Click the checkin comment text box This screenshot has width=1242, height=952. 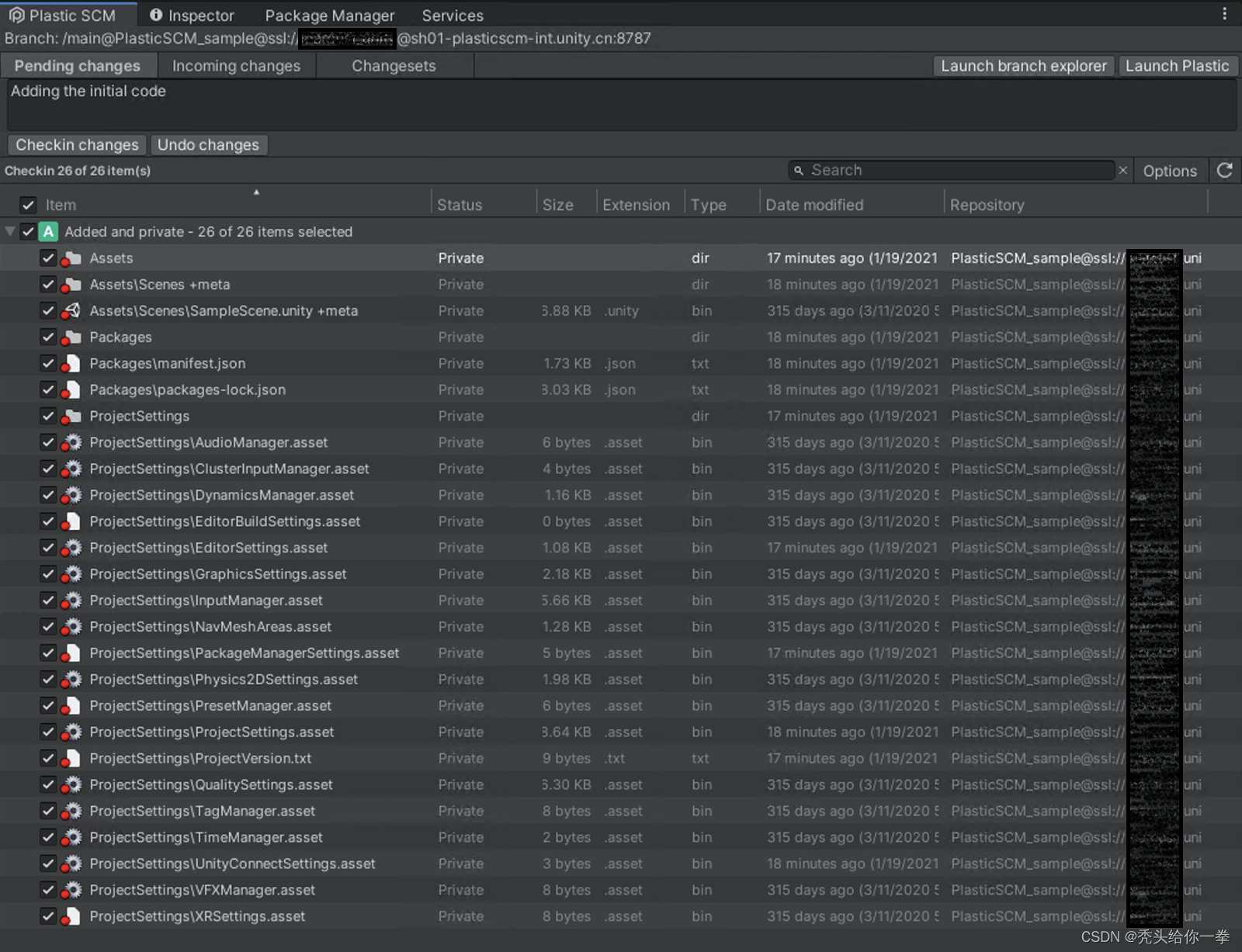(x=621, y=104)
